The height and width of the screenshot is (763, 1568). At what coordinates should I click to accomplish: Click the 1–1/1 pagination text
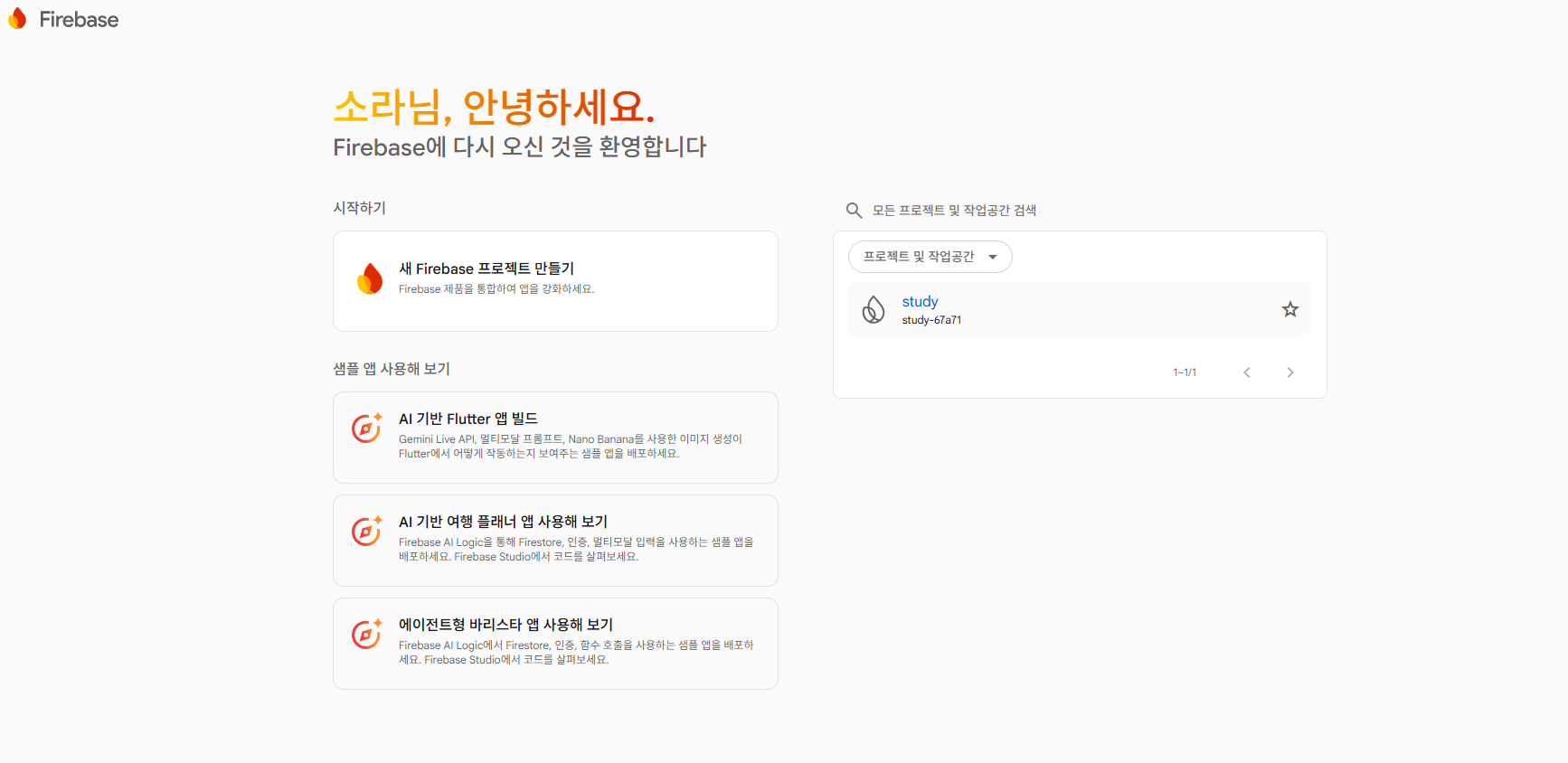click(x=1185, y=372)
